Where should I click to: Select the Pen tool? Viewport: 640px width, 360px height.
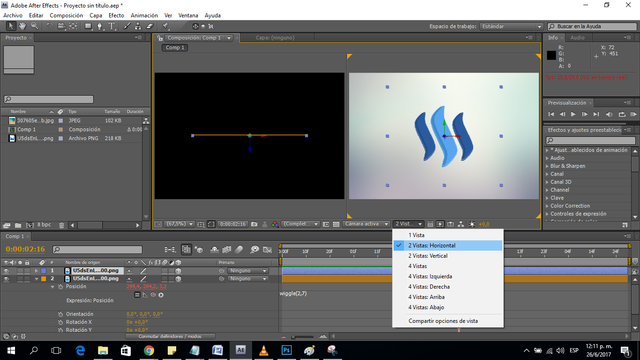click(100, 26)
